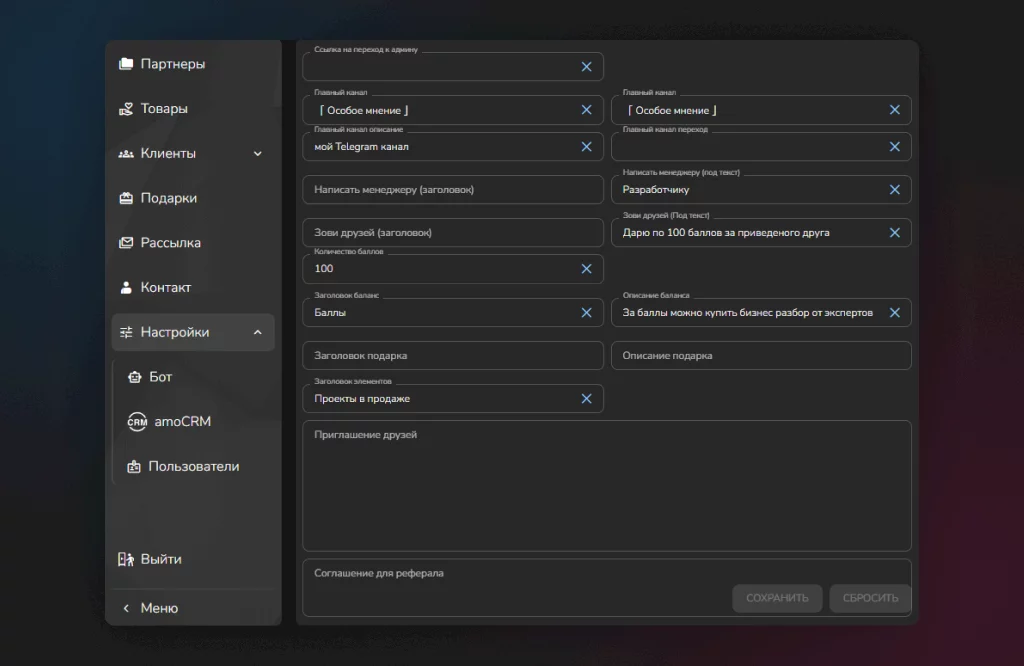Click the Дарю по 100 баллов text
Screen dimensions: 1024x666
click(726, 232)
